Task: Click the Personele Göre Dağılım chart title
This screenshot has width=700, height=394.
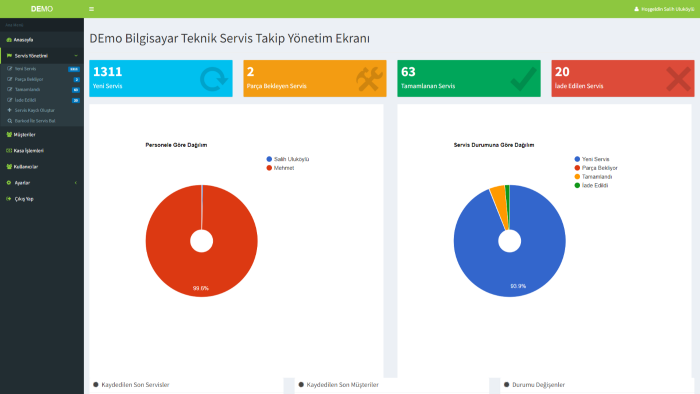Action: (x=176, y=145)
